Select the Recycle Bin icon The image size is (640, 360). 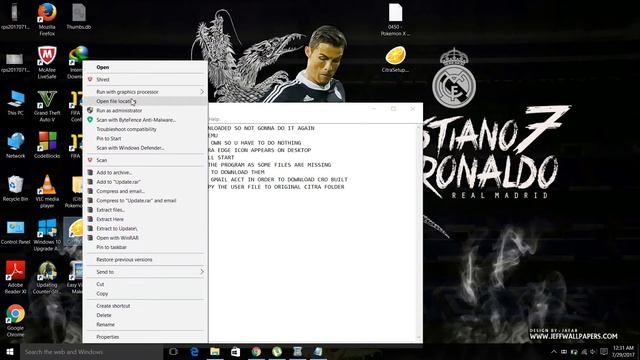[16, 189]
